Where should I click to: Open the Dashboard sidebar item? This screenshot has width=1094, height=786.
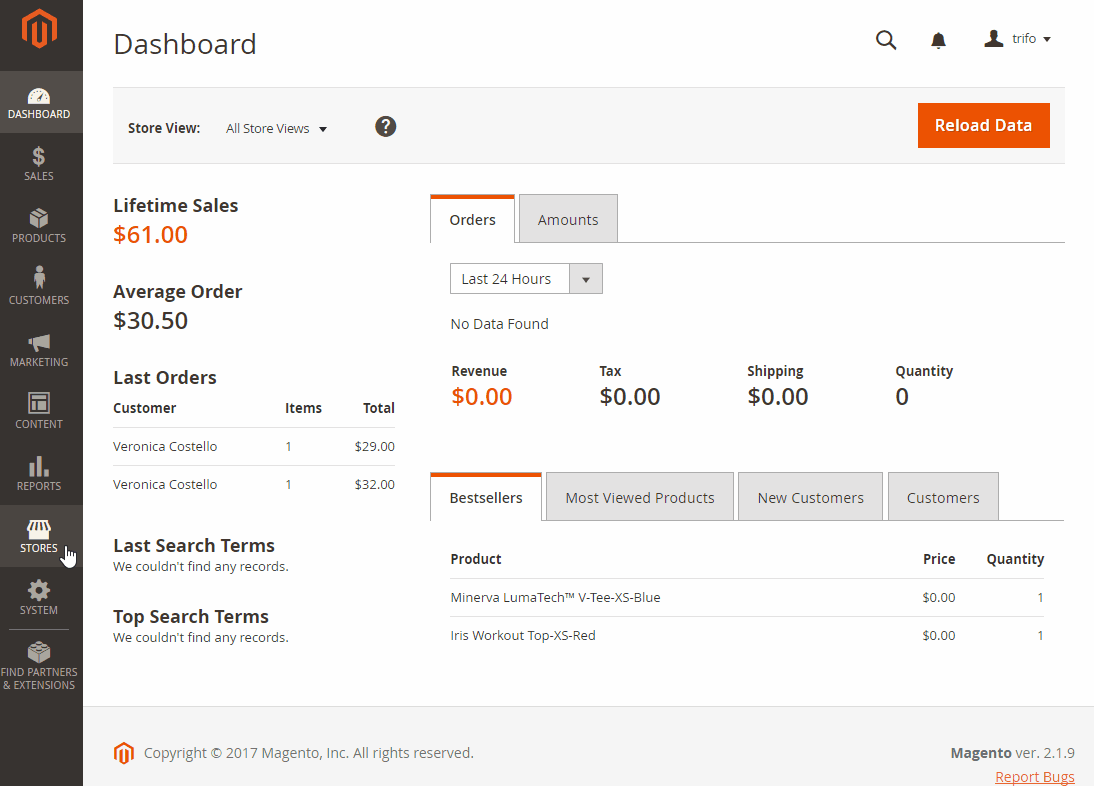click(41, 102)
